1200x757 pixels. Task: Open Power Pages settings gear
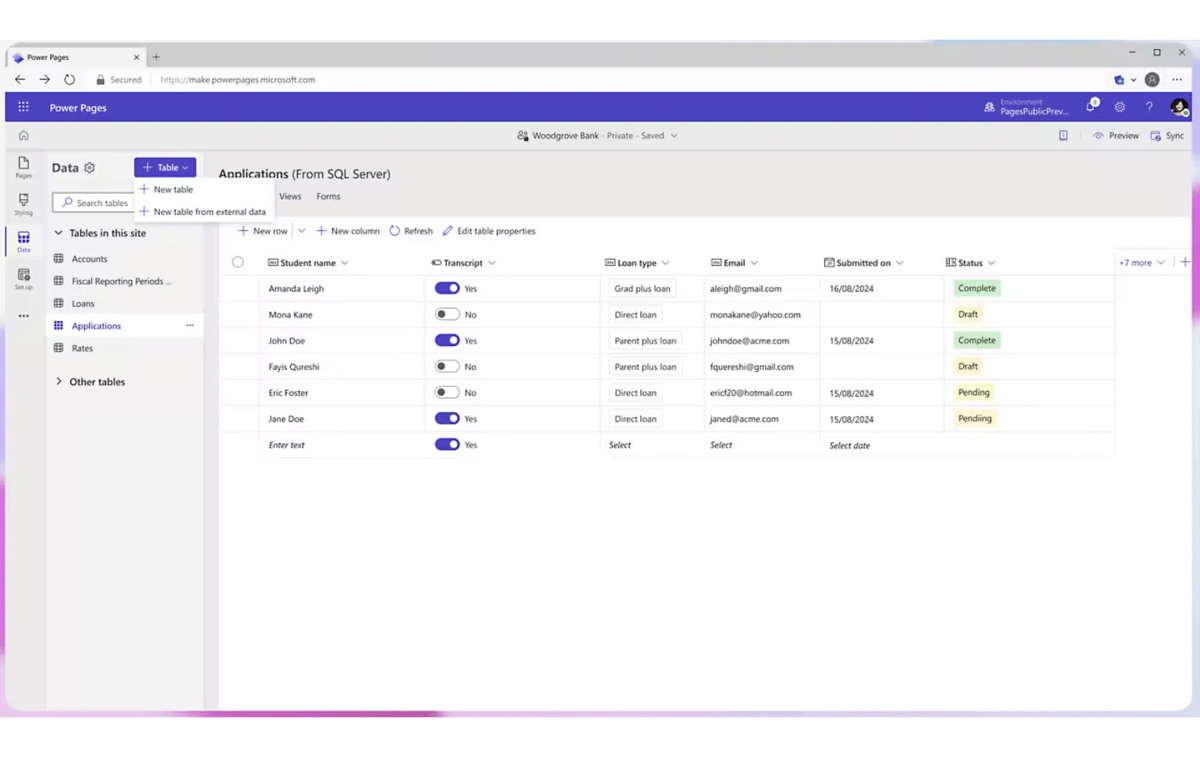tap(1120, 107)
